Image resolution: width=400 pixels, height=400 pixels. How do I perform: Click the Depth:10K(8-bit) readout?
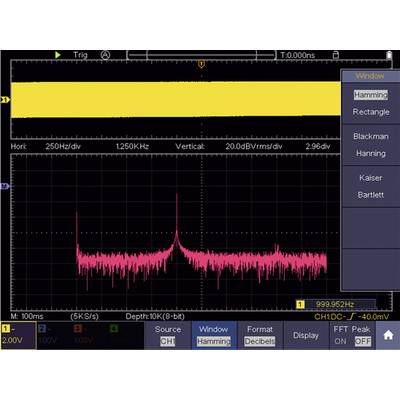155,316
